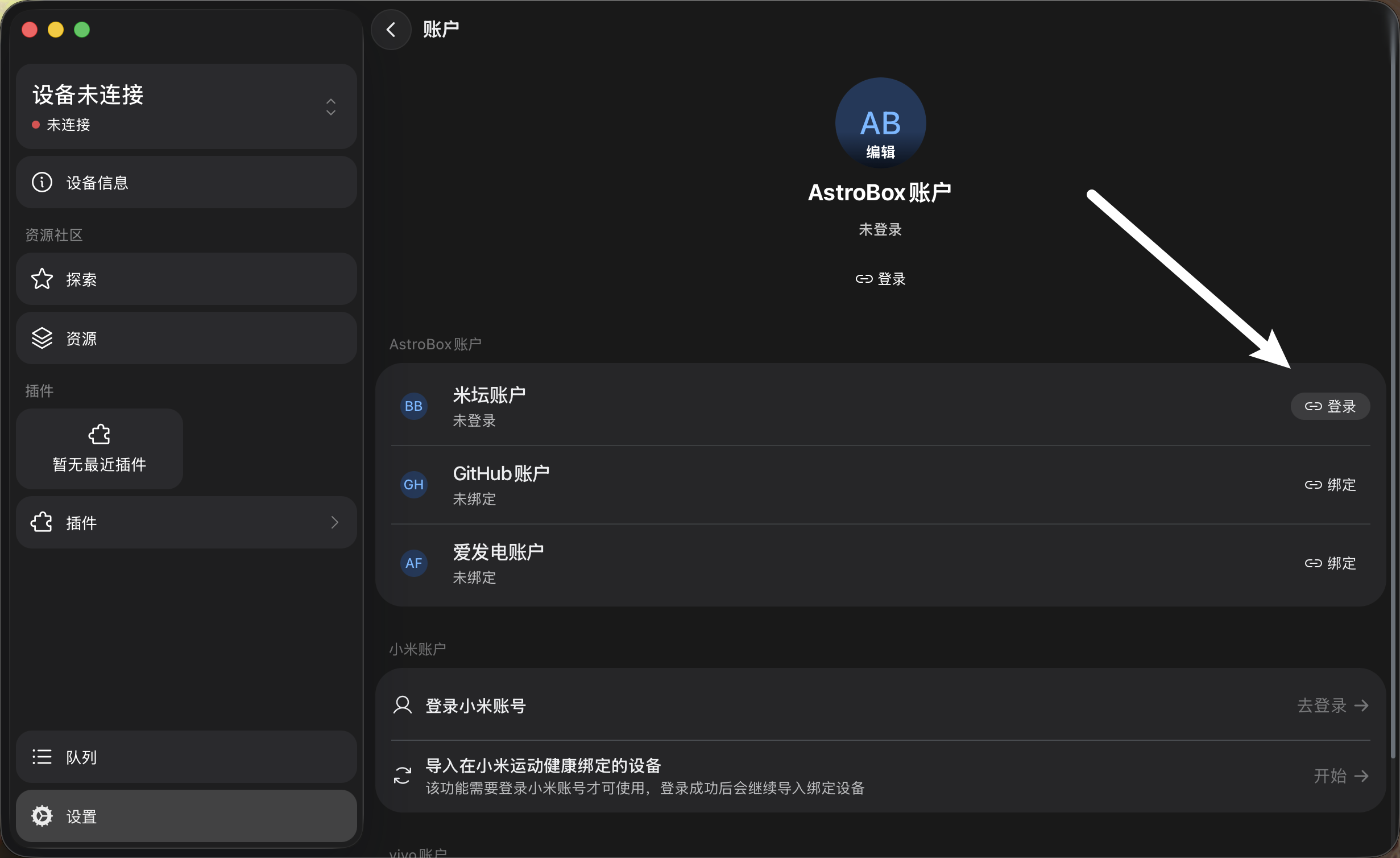Open 设置 in the sidebar
The image size is (1400, 858).
(187, 816)
